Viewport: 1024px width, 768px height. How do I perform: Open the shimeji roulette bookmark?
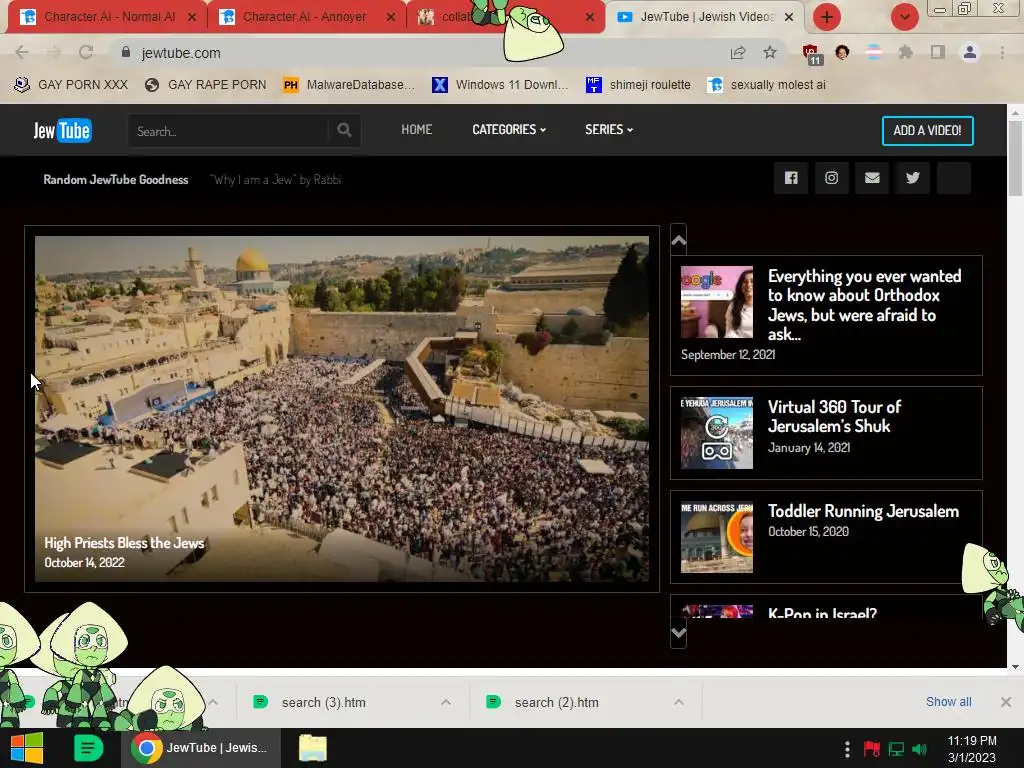(638, 85)
